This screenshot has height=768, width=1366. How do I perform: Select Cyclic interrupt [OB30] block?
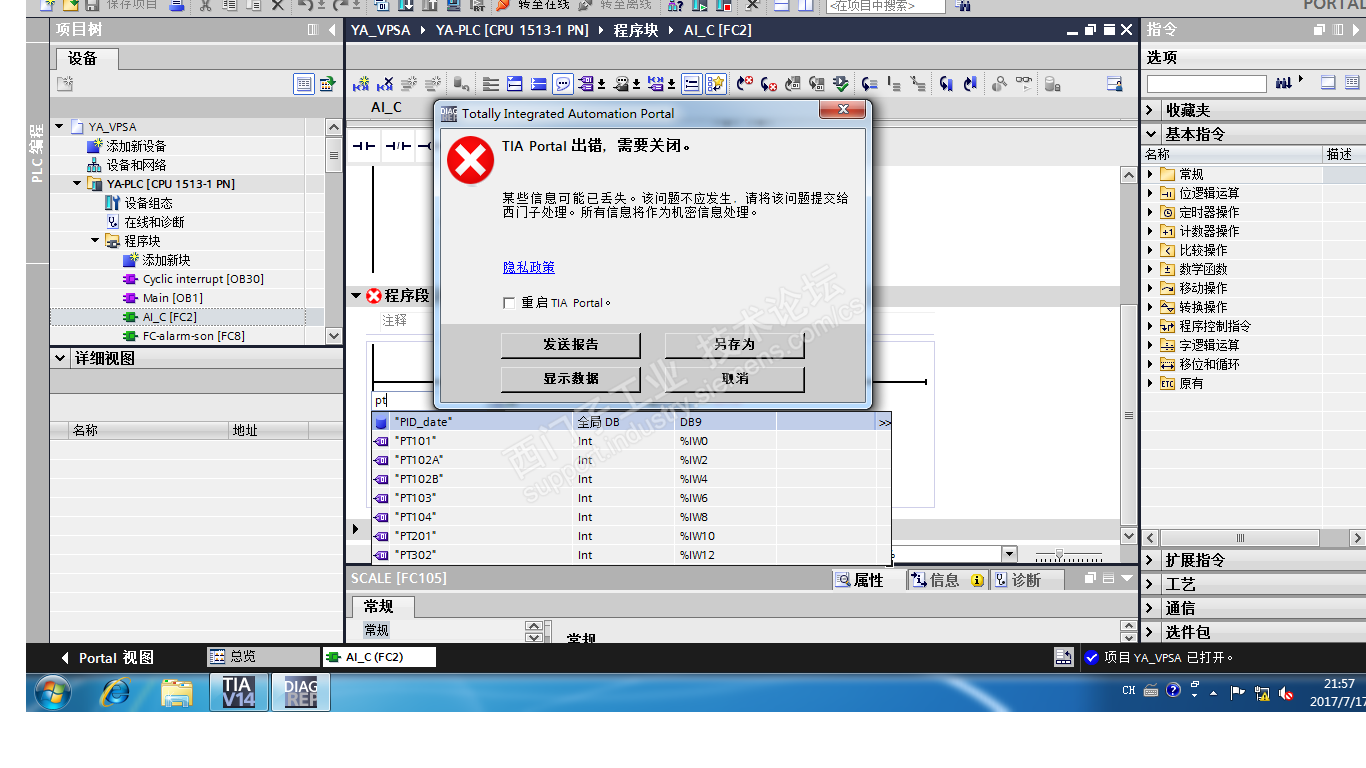[x=203, y=279]
